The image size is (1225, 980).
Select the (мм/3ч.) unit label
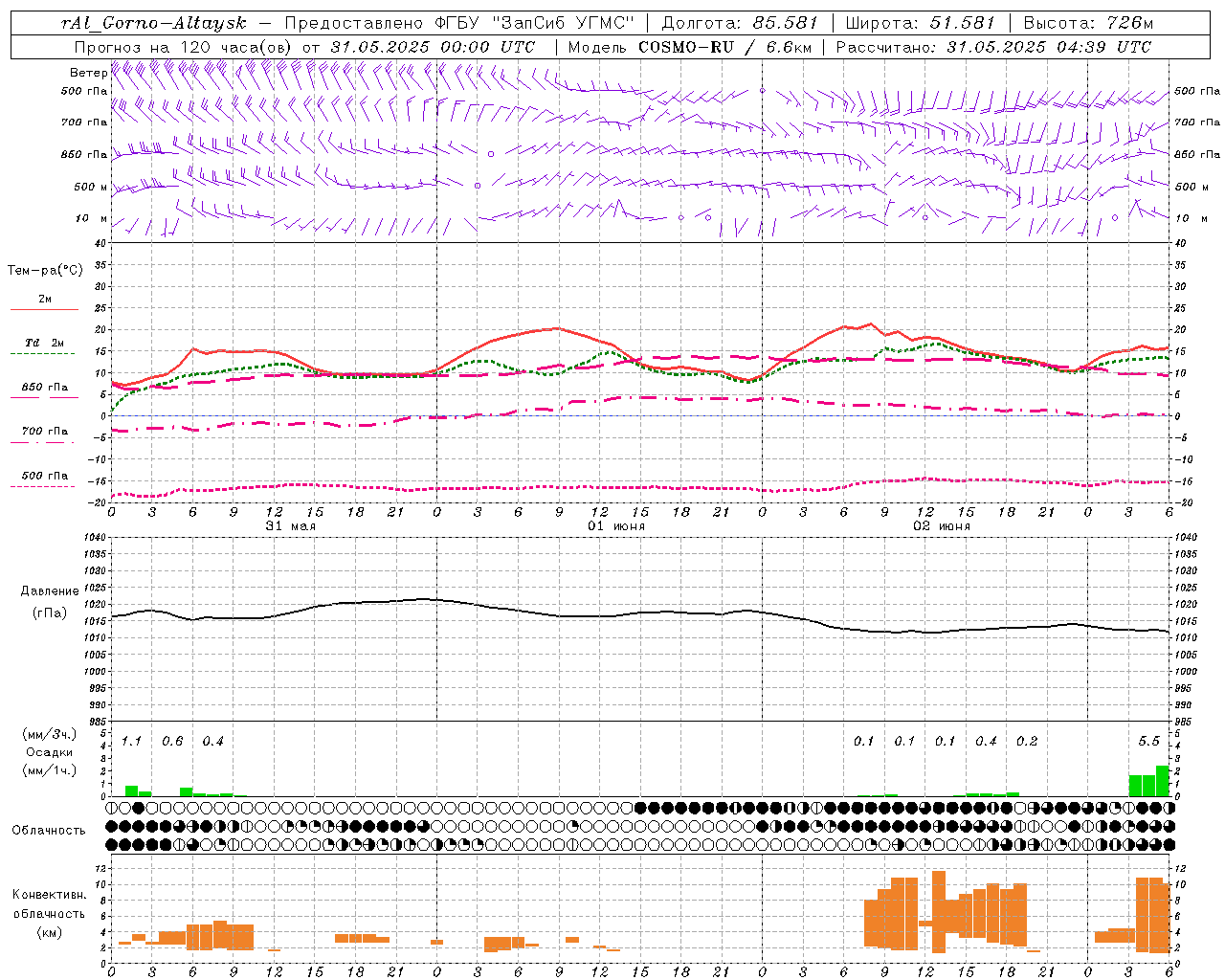pyautogui.click(x=49, y=735)
